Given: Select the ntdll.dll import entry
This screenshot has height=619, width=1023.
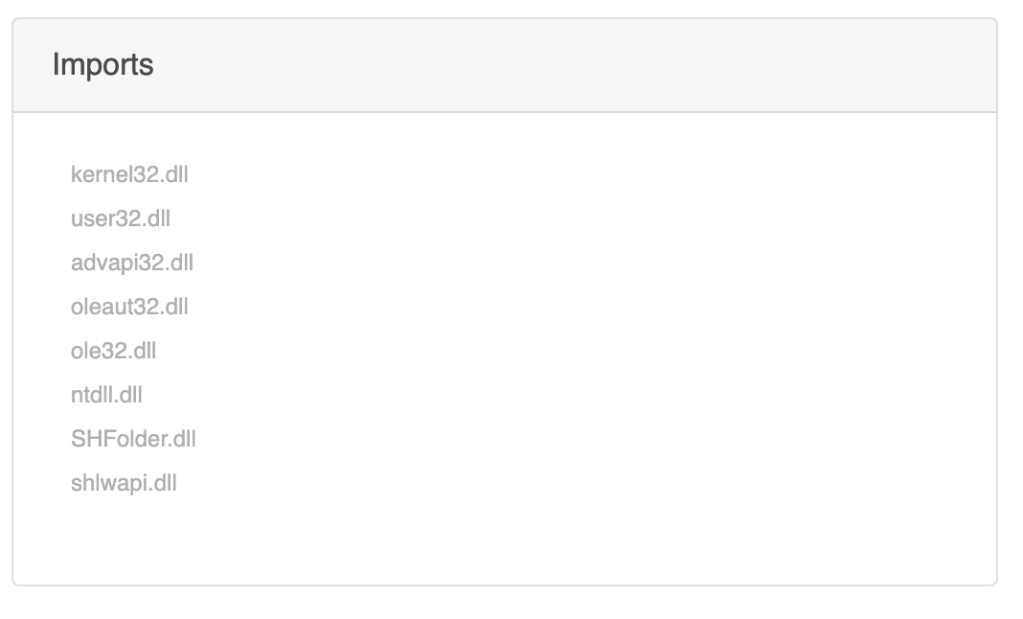Looking at the screenshot, I should click(107, 395).
